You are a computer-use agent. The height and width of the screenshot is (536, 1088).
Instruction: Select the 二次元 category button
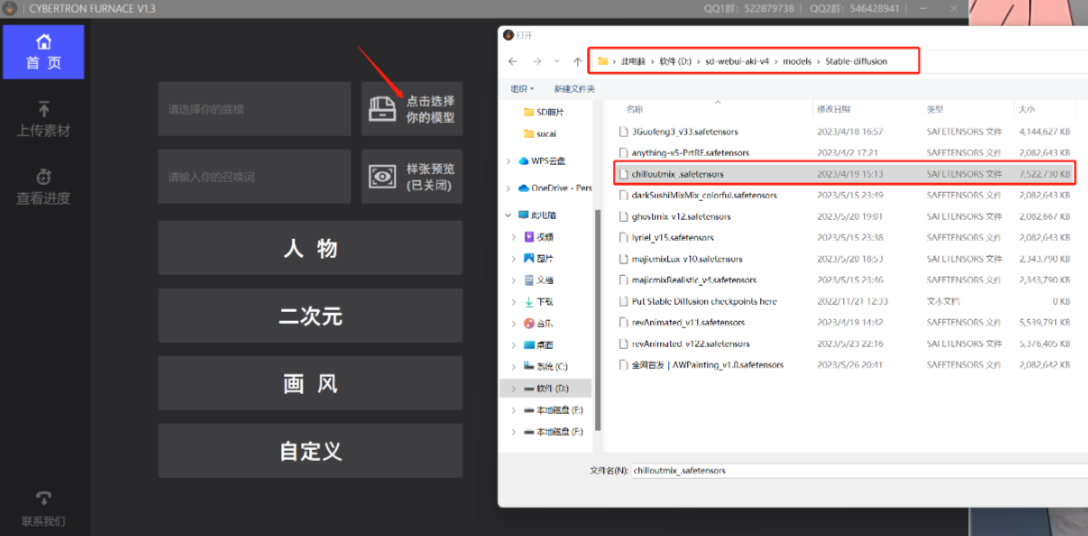pyautogui.click(x=310, y=315)
